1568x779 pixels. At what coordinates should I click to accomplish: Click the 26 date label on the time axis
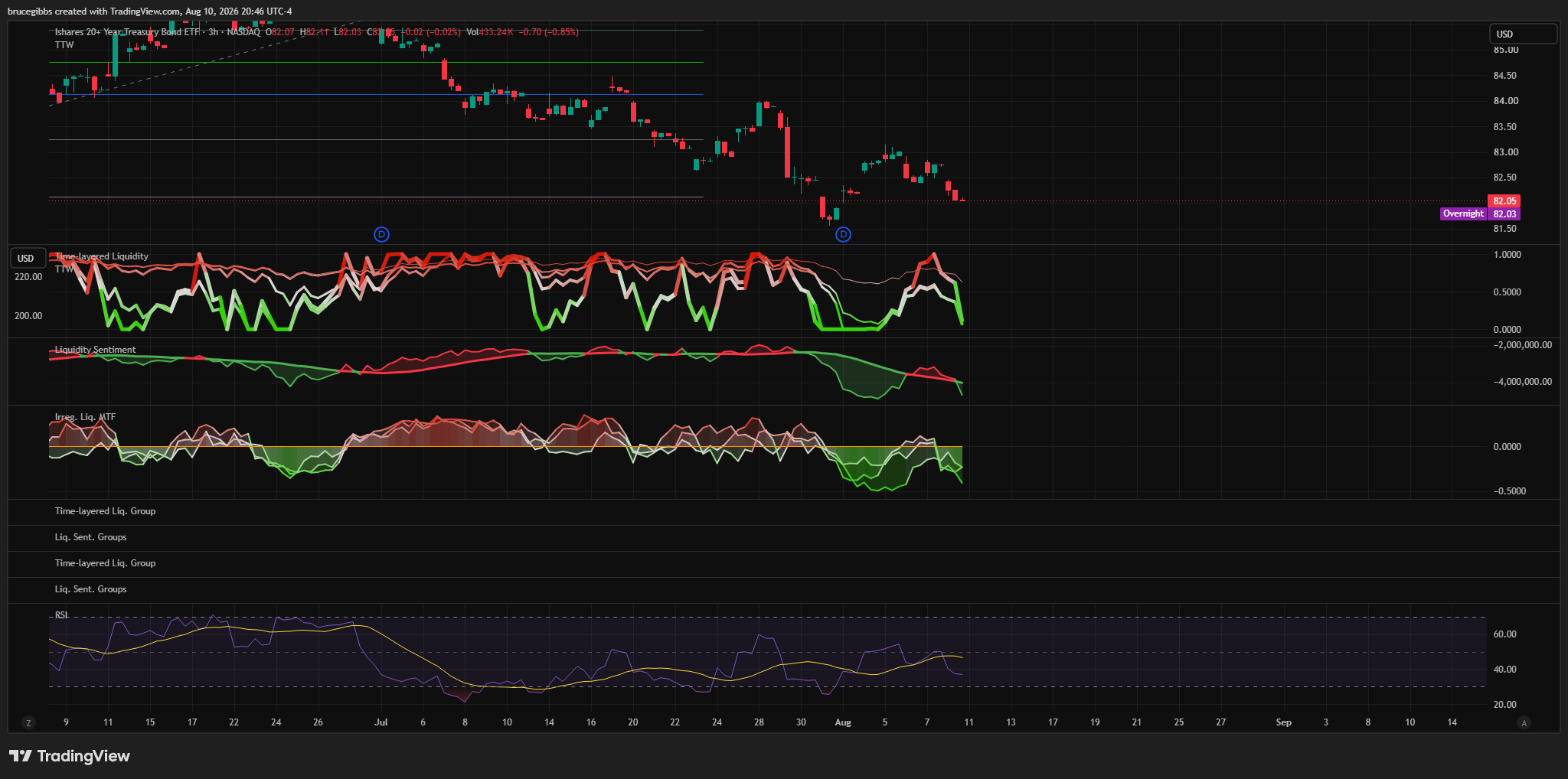(318, 722)
